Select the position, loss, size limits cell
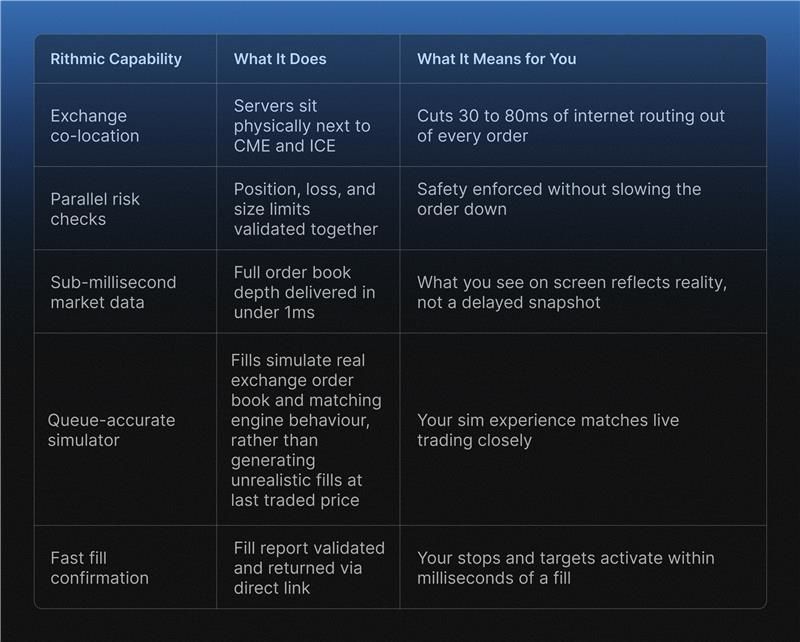Image resolution: width=800 pixels, height=642 pixels. [305, 208]
